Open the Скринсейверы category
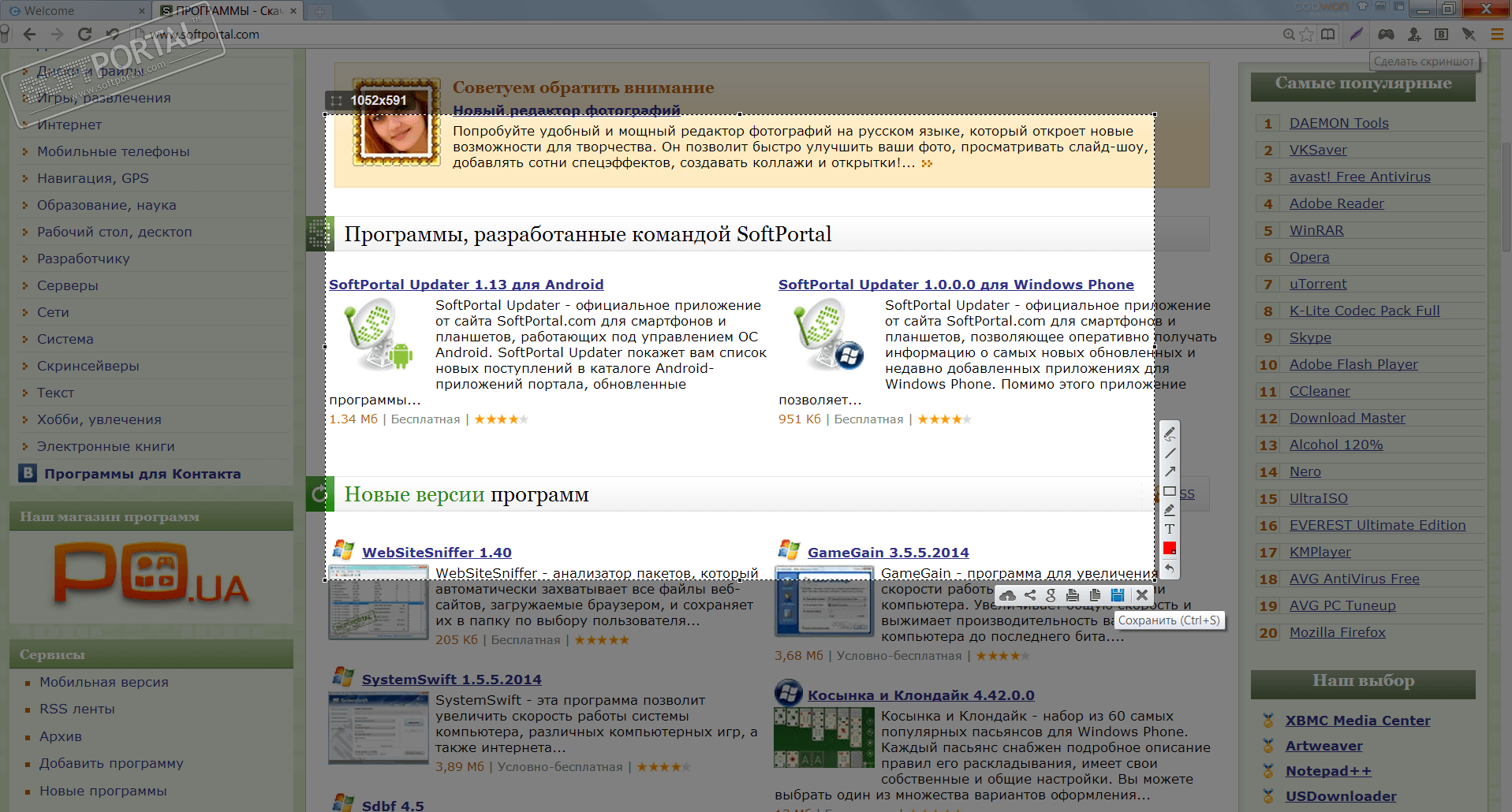The width and height of the screenshot is (1512, 812). click(x=88, y=366)
